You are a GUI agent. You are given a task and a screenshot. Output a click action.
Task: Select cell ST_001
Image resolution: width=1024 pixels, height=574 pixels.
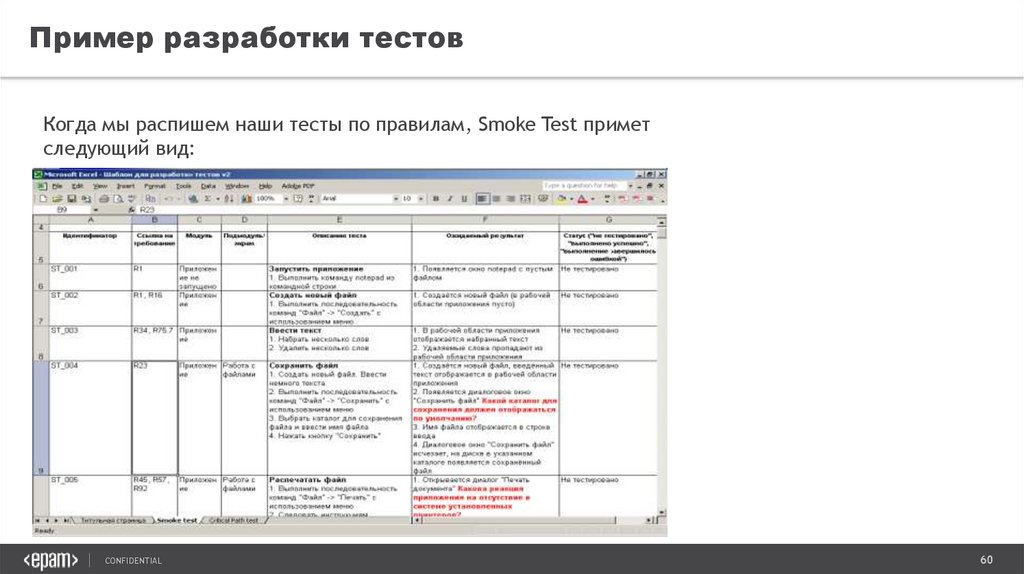coord(90,278)
